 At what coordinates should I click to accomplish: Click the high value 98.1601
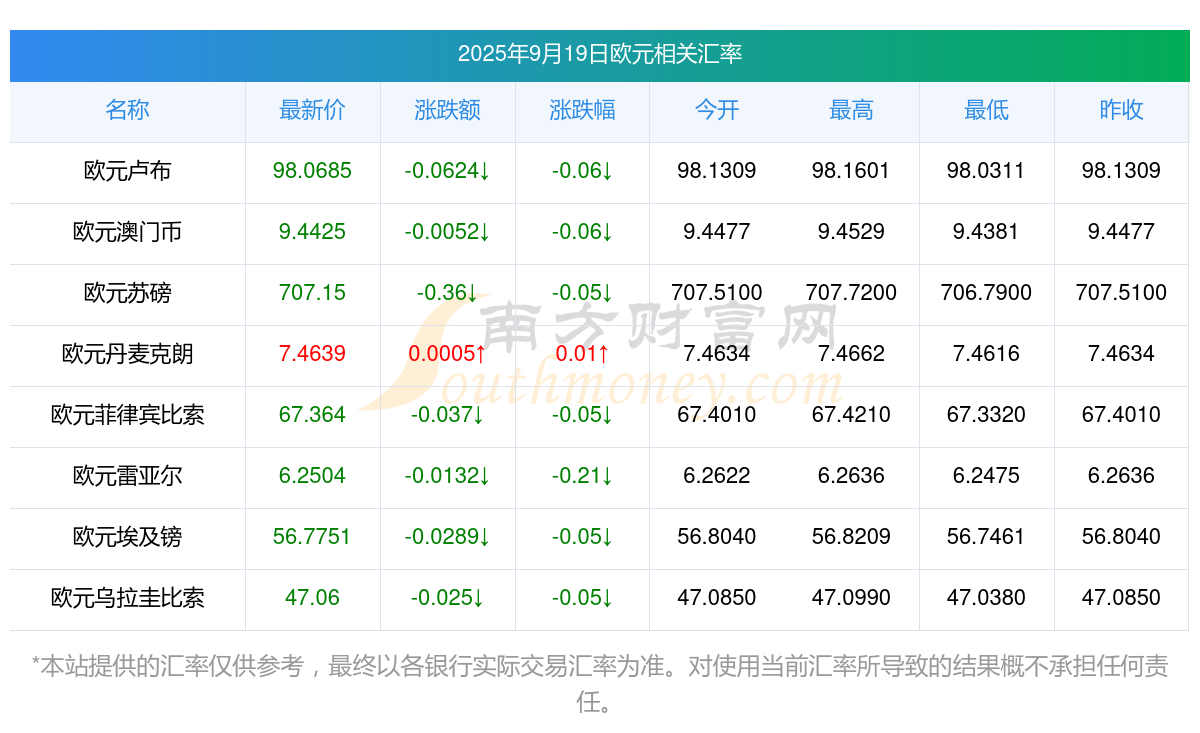click(851, 171)
